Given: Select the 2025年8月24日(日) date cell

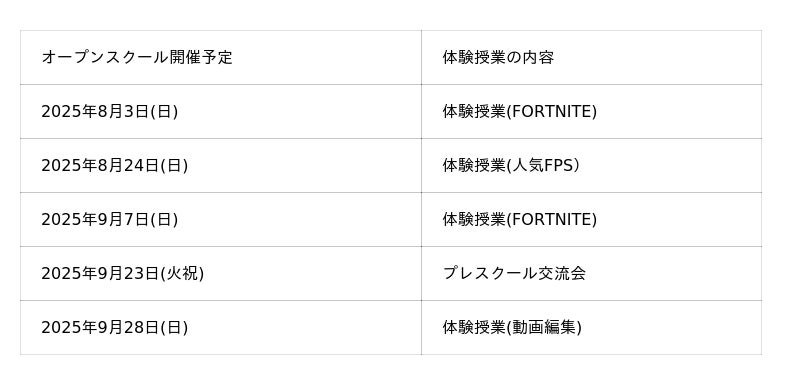Looking at the screenshot, I should [221, 166].
